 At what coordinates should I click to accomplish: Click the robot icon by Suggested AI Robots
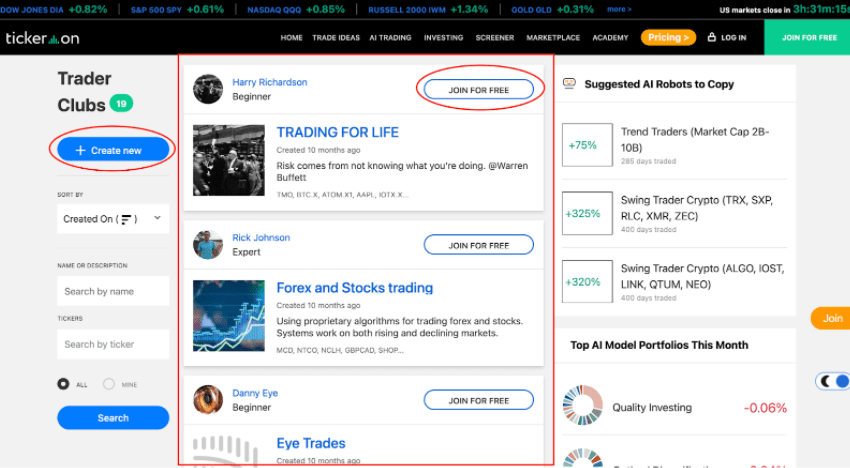tap(569, 84)
